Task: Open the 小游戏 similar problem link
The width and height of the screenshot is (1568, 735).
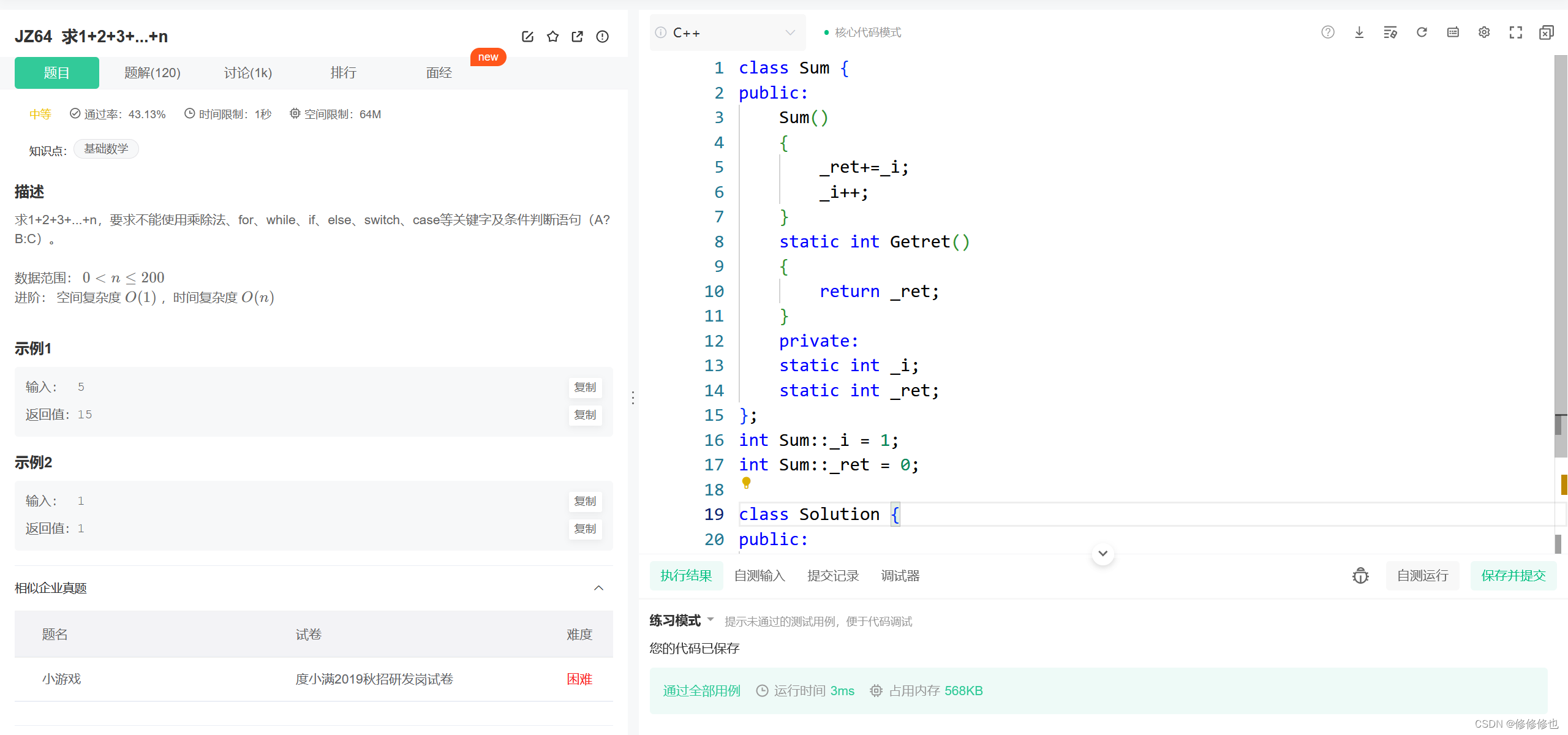Action: [61, 679]
